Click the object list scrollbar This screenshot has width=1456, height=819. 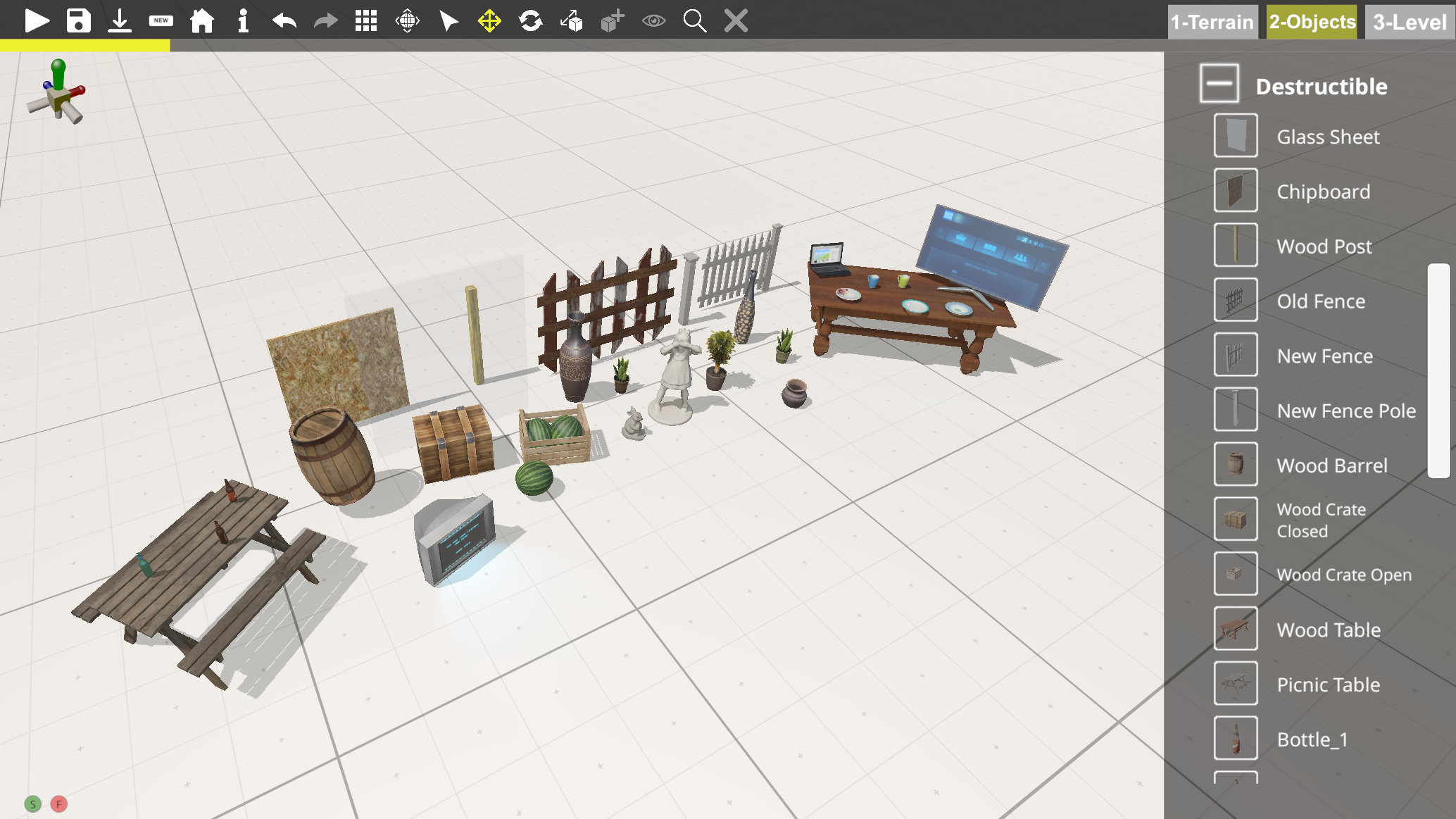tap(1438, 370)
